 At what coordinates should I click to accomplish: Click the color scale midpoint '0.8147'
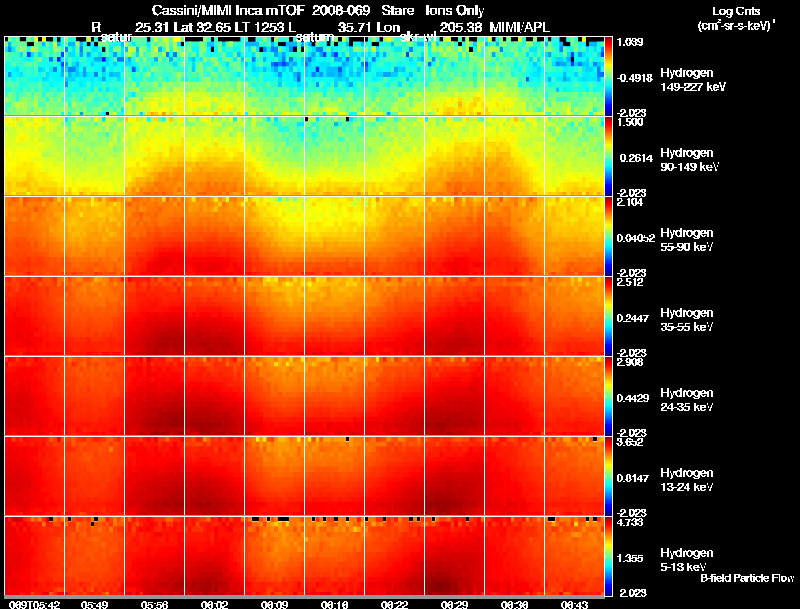[x=633, y=478]
